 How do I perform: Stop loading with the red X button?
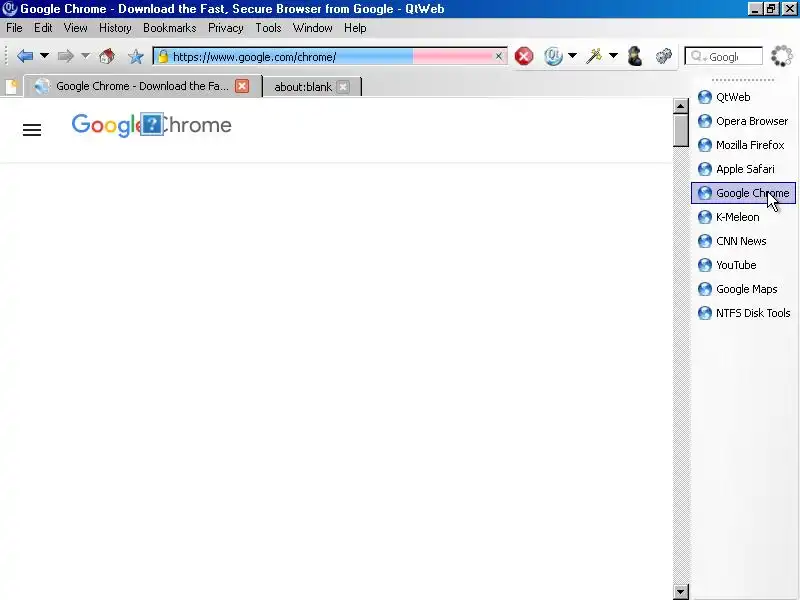(x=523, y=56)
